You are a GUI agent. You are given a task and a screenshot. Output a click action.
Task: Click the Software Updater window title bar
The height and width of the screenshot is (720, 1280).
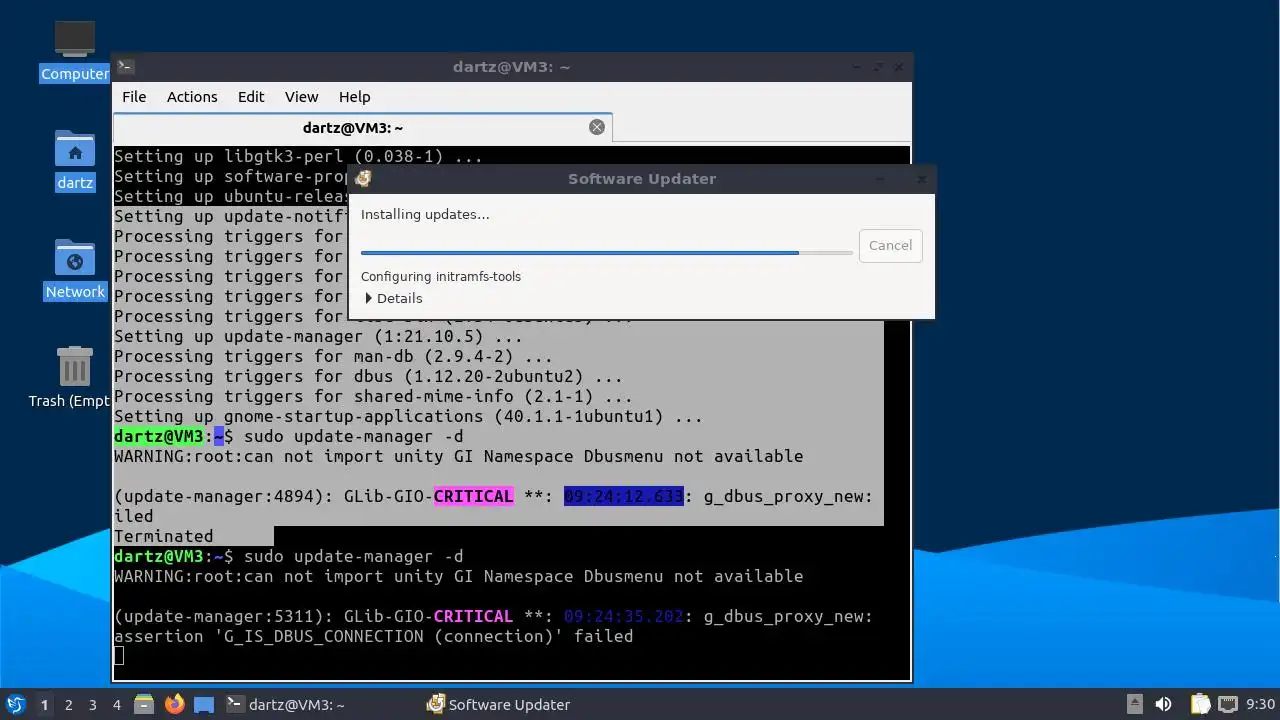pos(641,179)
